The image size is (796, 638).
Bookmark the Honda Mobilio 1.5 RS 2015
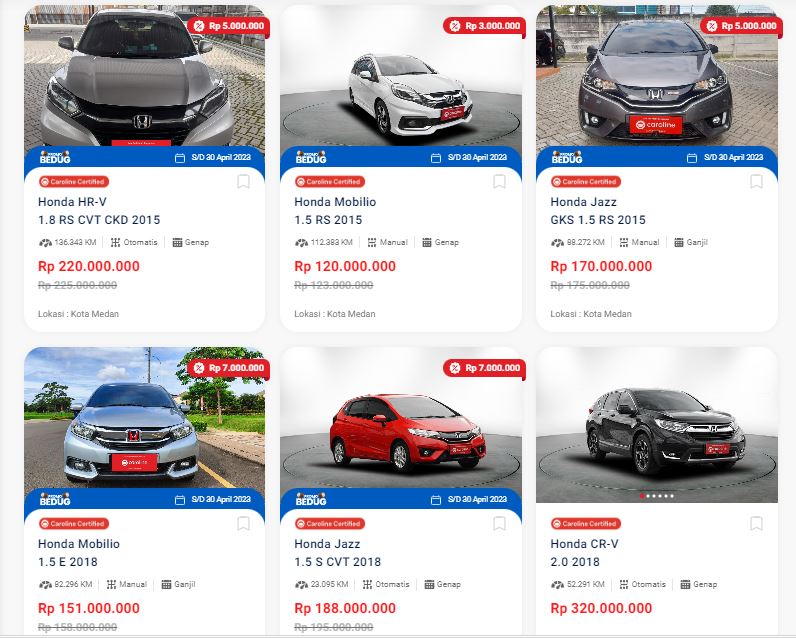500,181
